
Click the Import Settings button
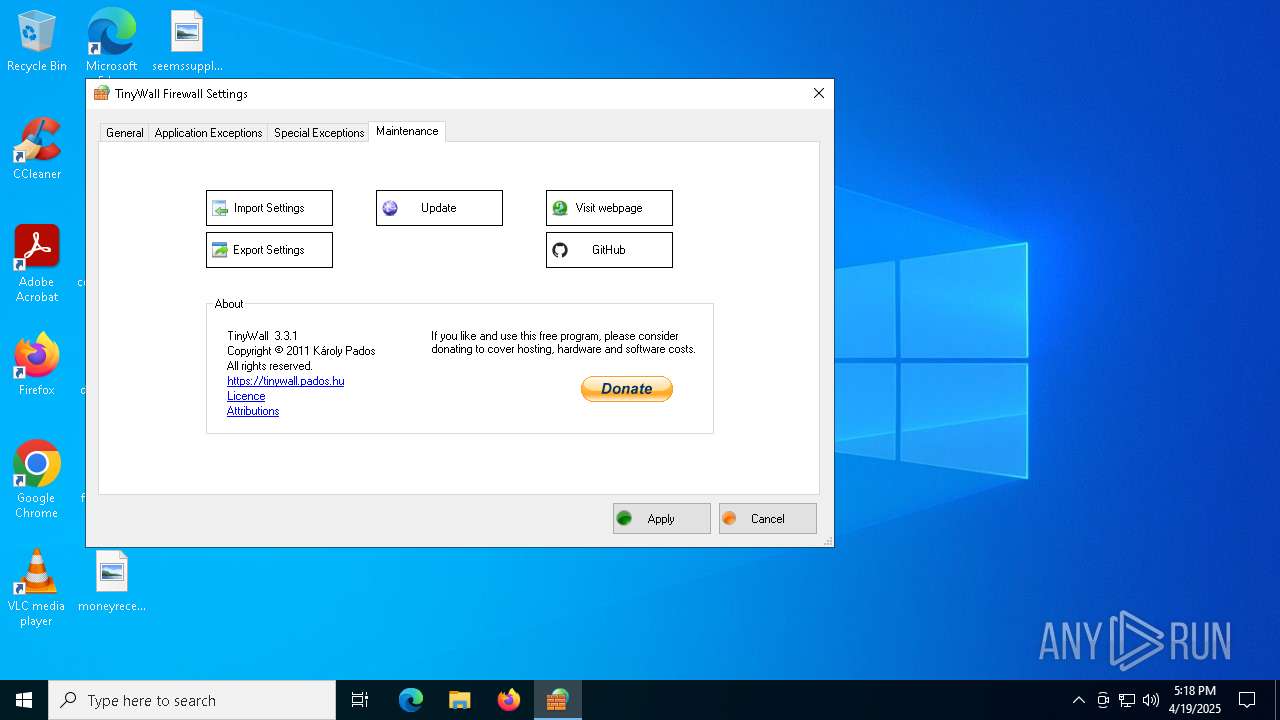[269, 208]
